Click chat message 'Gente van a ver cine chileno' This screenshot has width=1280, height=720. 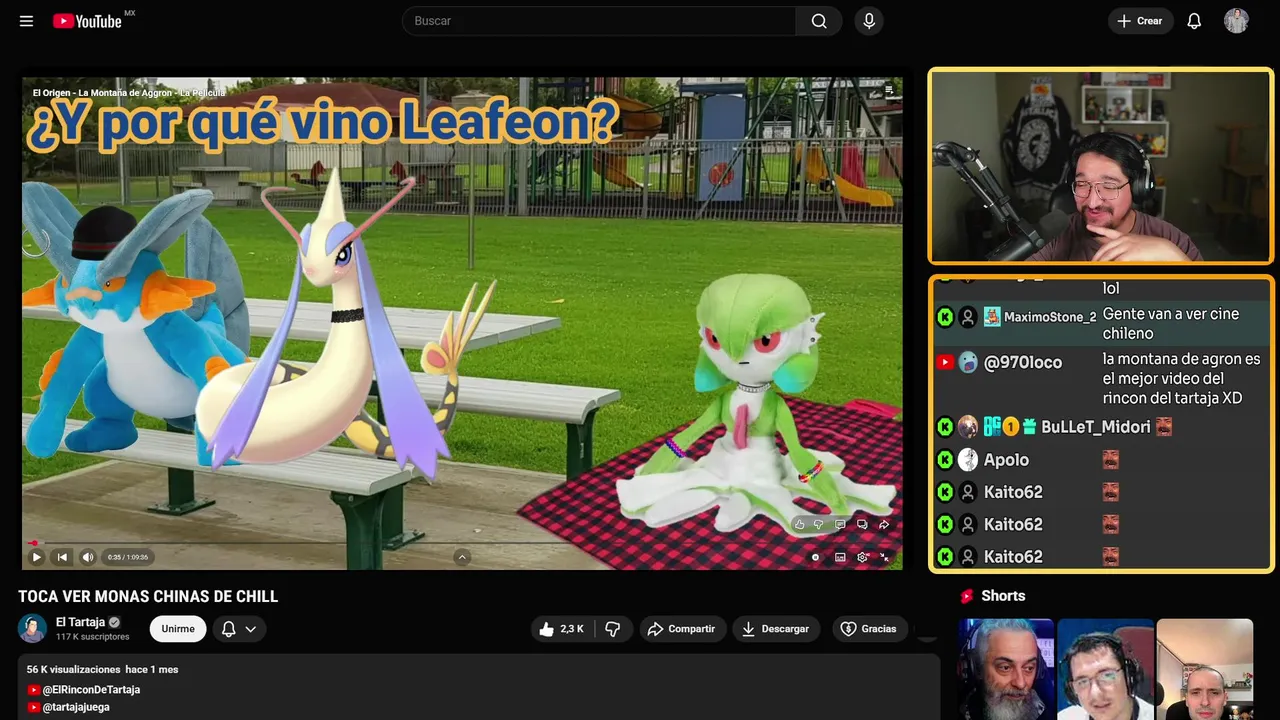[x=1171, y=324]
